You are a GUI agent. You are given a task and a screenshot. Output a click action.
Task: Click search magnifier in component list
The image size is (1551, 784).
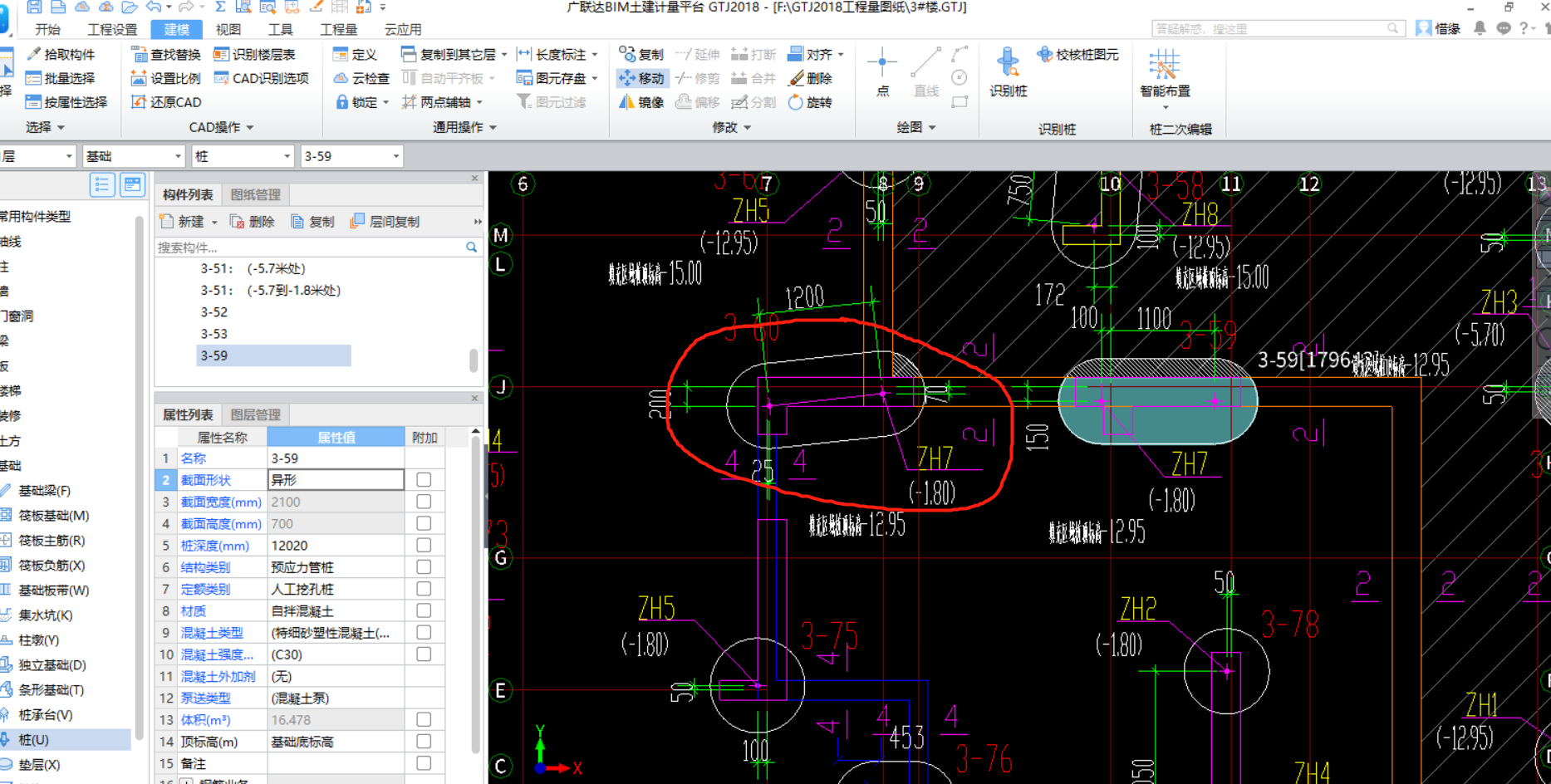point(471,247)
